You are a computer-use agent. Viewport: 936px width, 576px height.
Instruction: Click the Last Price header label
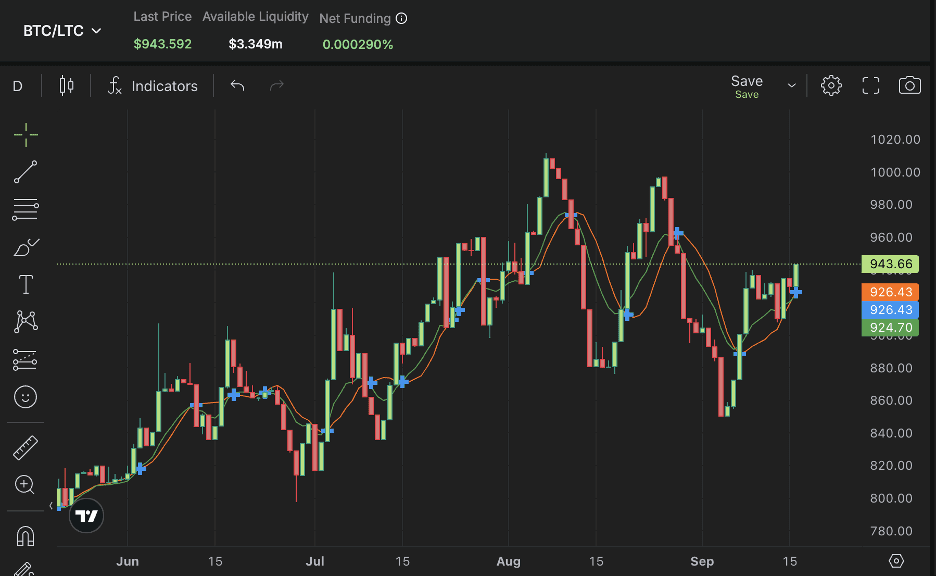(162, 17)
